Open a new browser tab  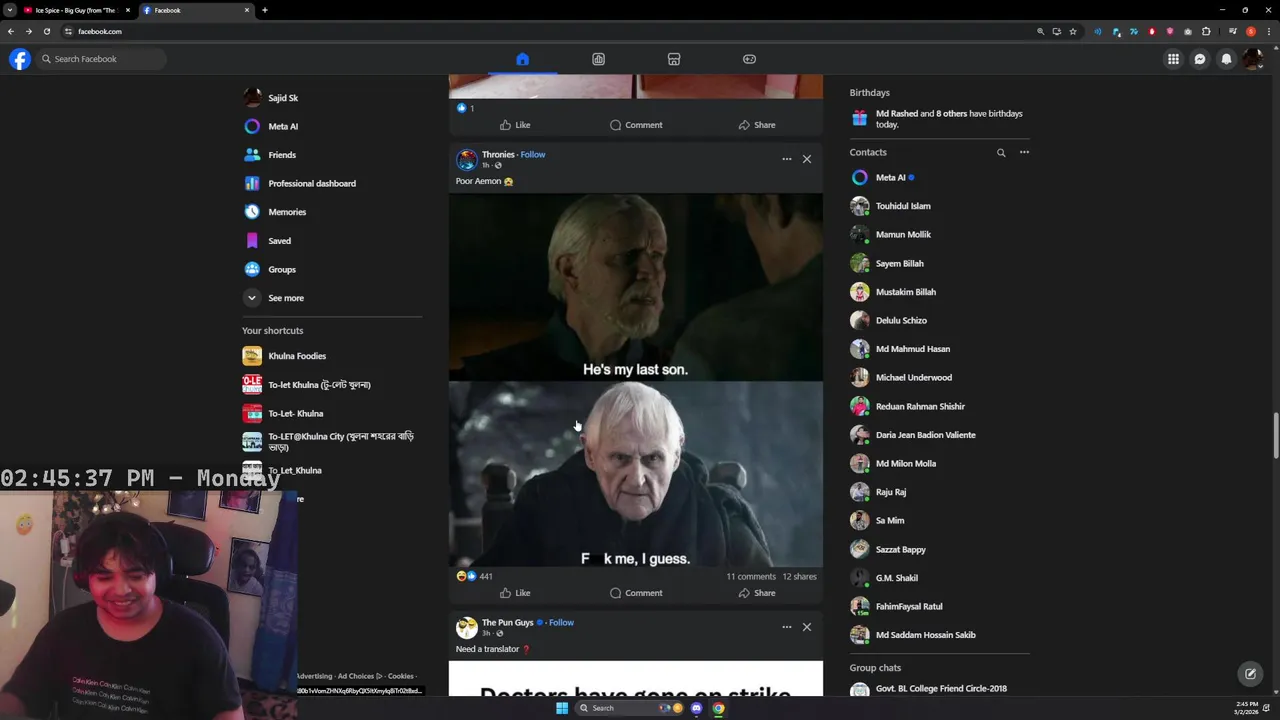tap(265, 10)
